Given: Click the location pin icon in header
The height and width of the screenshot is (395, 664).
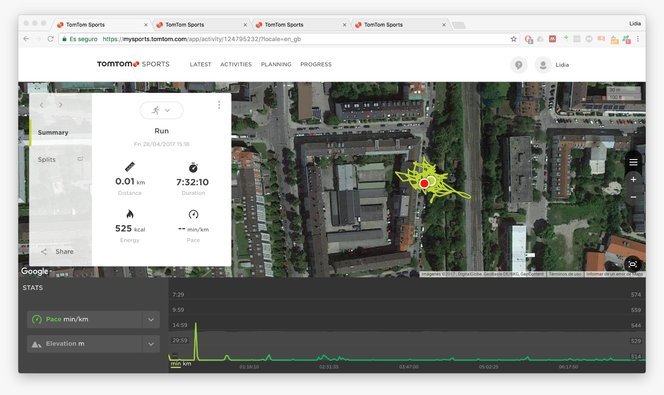Looking at the screenshot, I should pos(518,65).
